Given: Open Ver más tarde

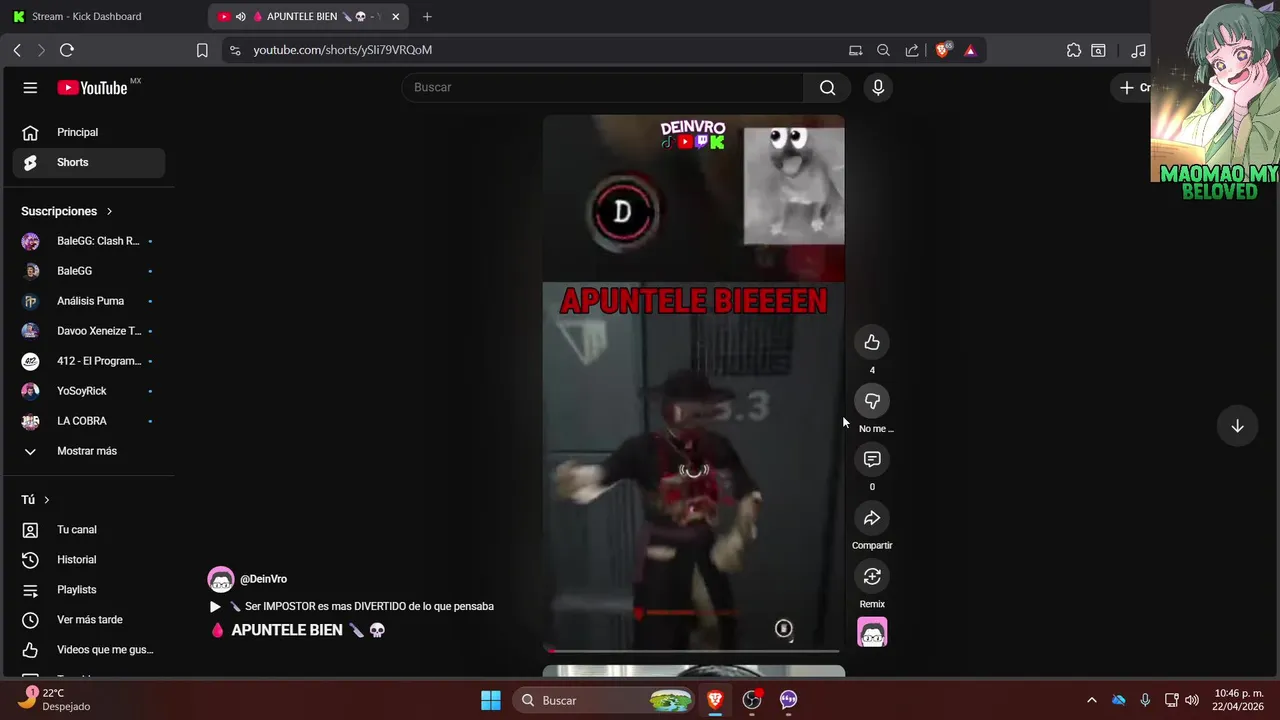Looking at the screenshot, I should pyautogui.click(x=89, y=620).
